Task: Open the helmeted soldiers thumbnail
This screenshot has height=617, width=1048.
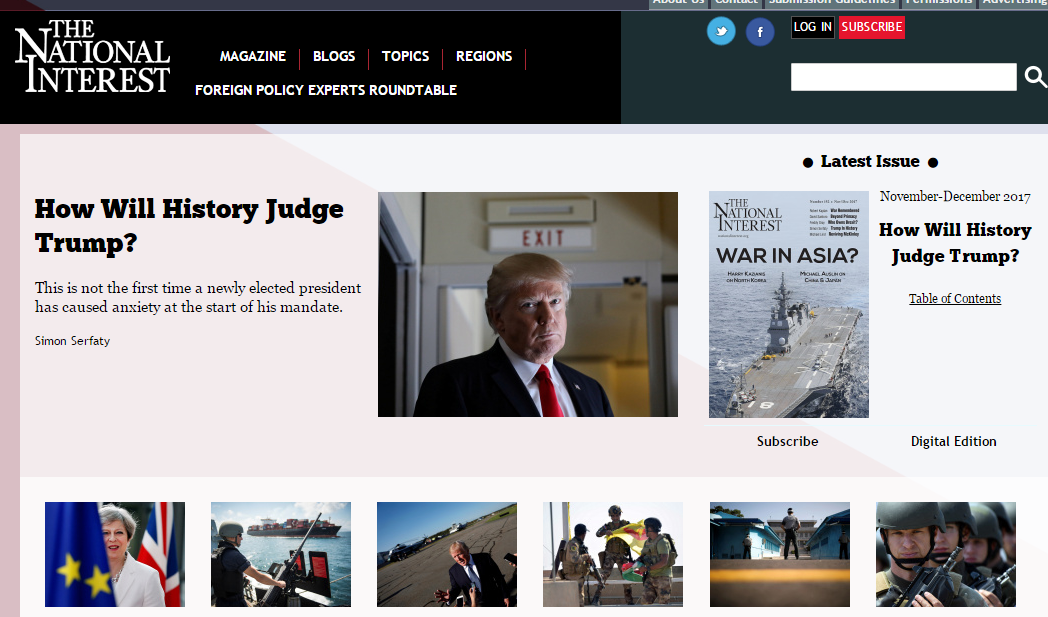Action: (x=946, y=554)
